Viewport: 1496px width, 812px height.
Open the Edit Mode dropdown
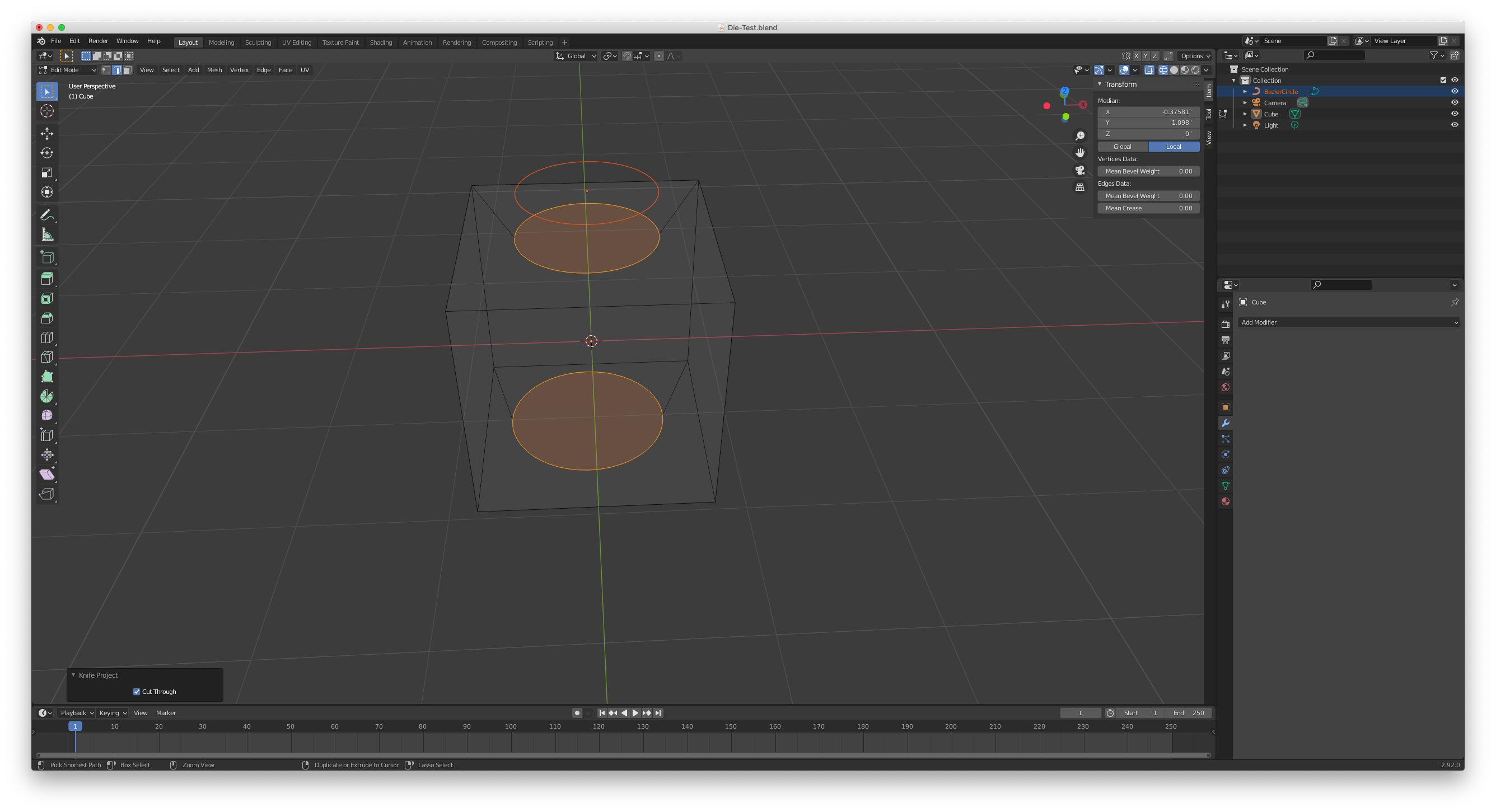[67, 70]
